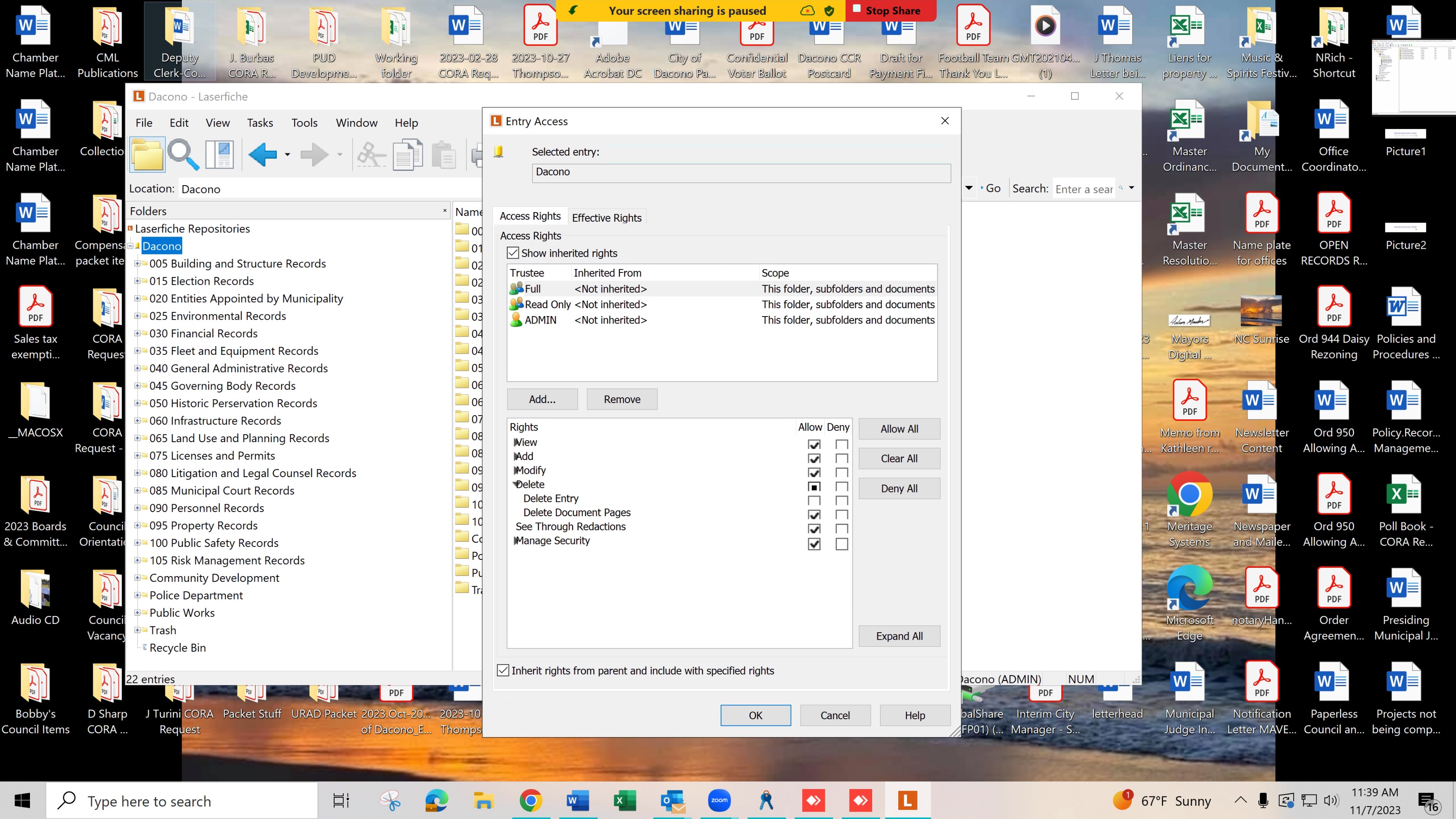Check Allow box for Delete Entry
1456x819 pixels.
814,500
